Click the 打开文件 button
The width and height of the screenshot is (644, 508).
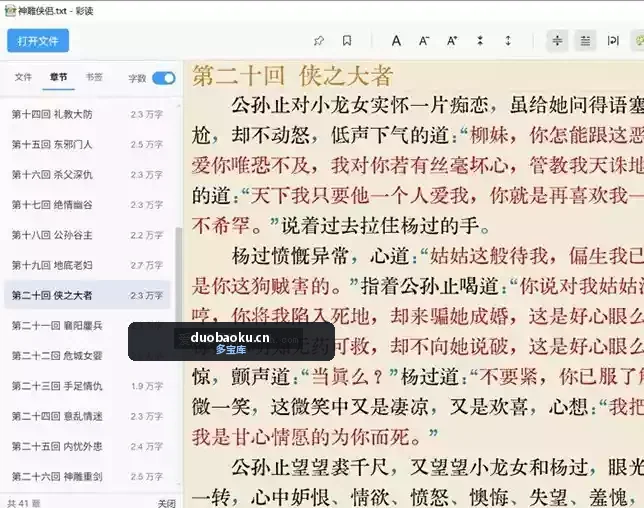(38, 41)
